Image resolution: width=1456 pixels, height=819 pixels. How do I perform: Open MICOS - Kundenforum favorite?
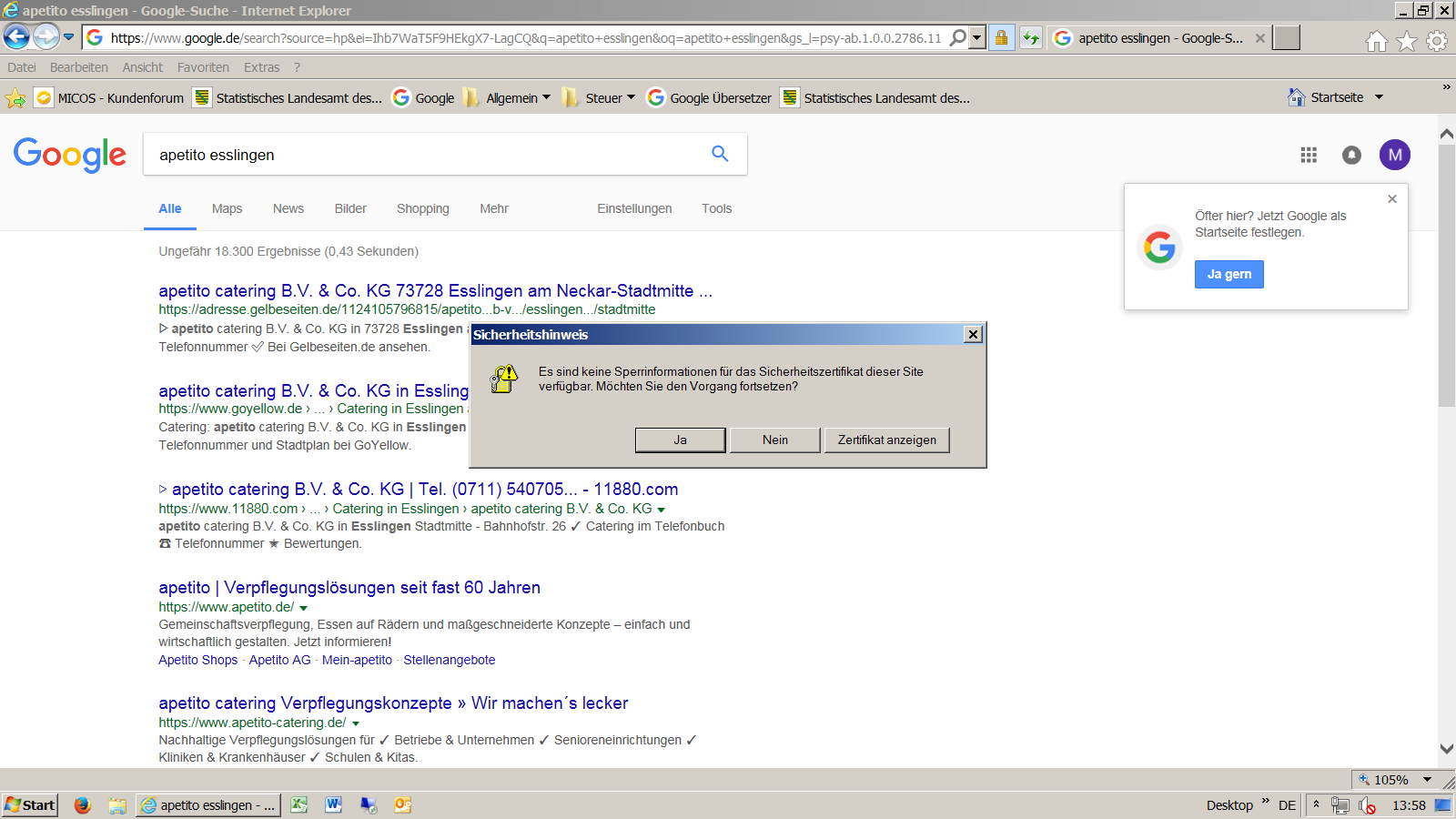click(x=109, y=97)
